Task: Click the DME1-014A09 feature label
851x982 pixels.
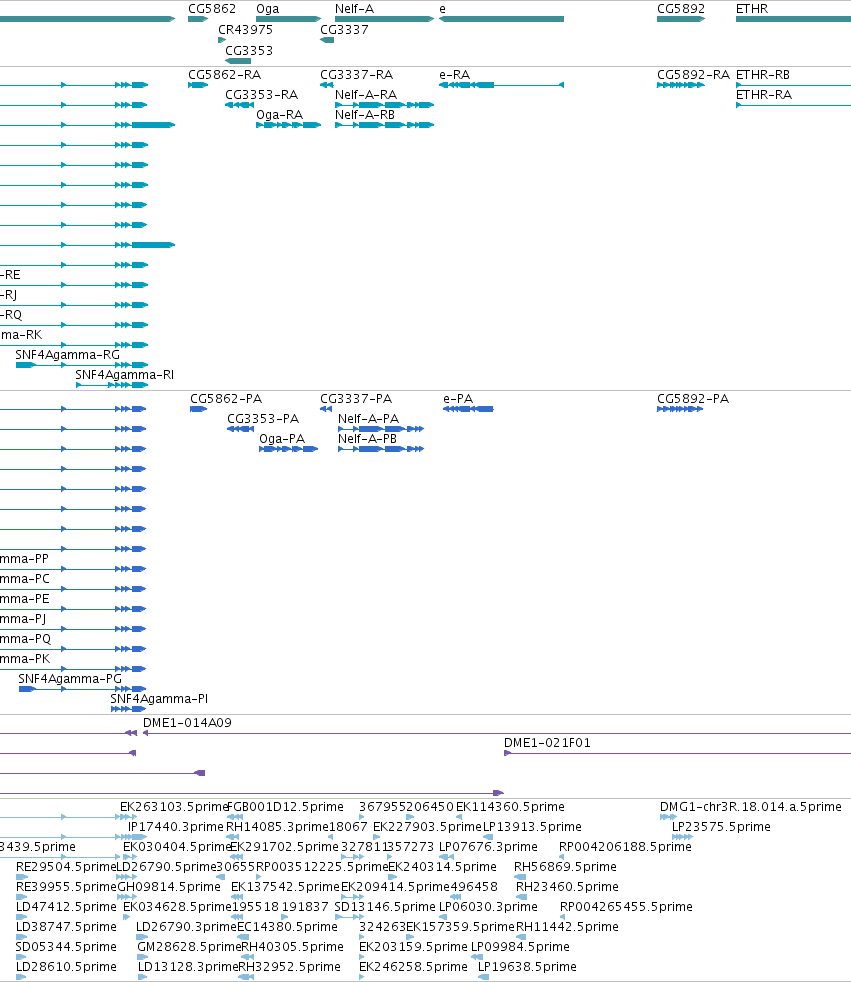Action: pos(187,722)
